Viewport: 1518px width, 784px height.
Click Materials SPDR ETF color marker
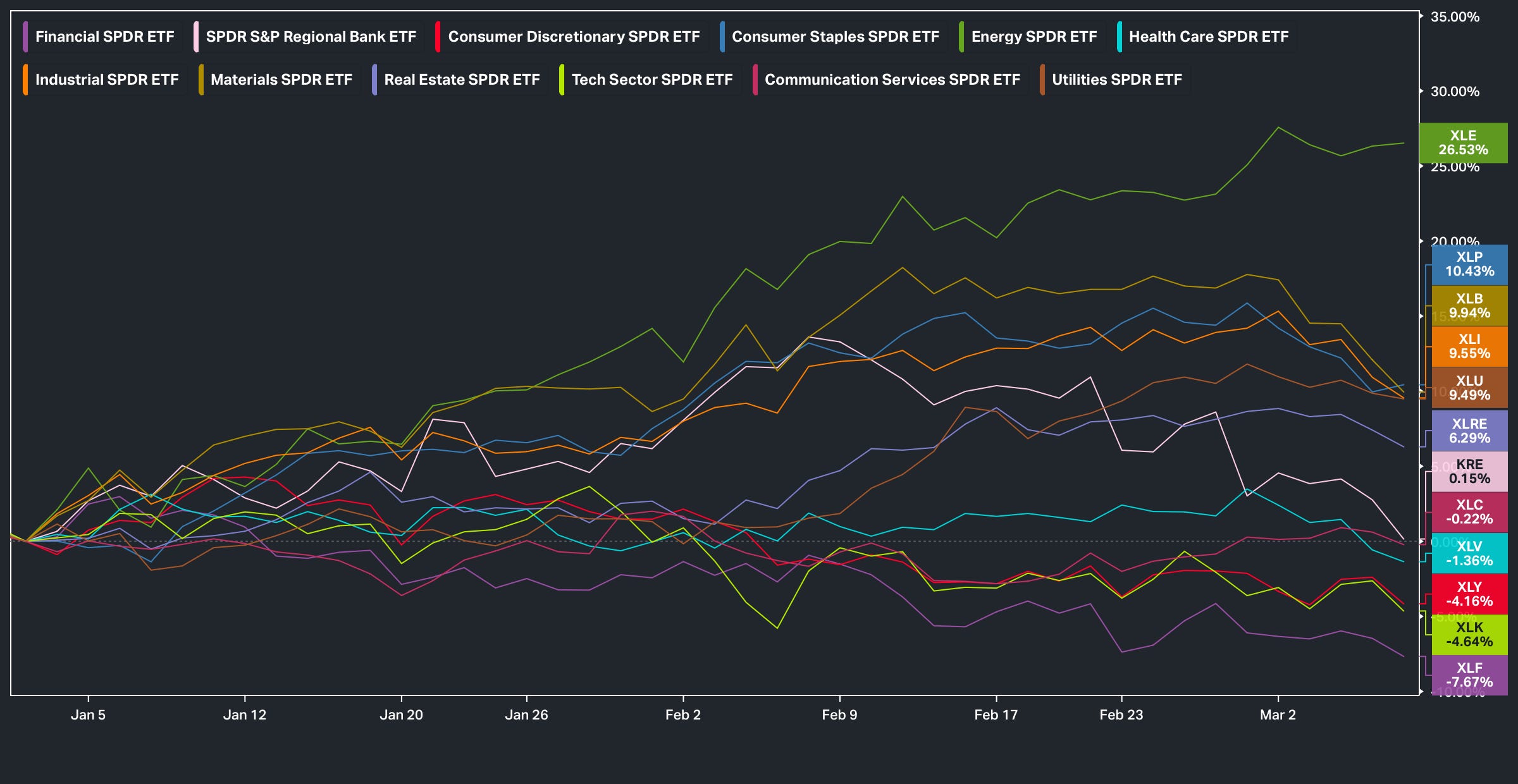coord(201,80)
